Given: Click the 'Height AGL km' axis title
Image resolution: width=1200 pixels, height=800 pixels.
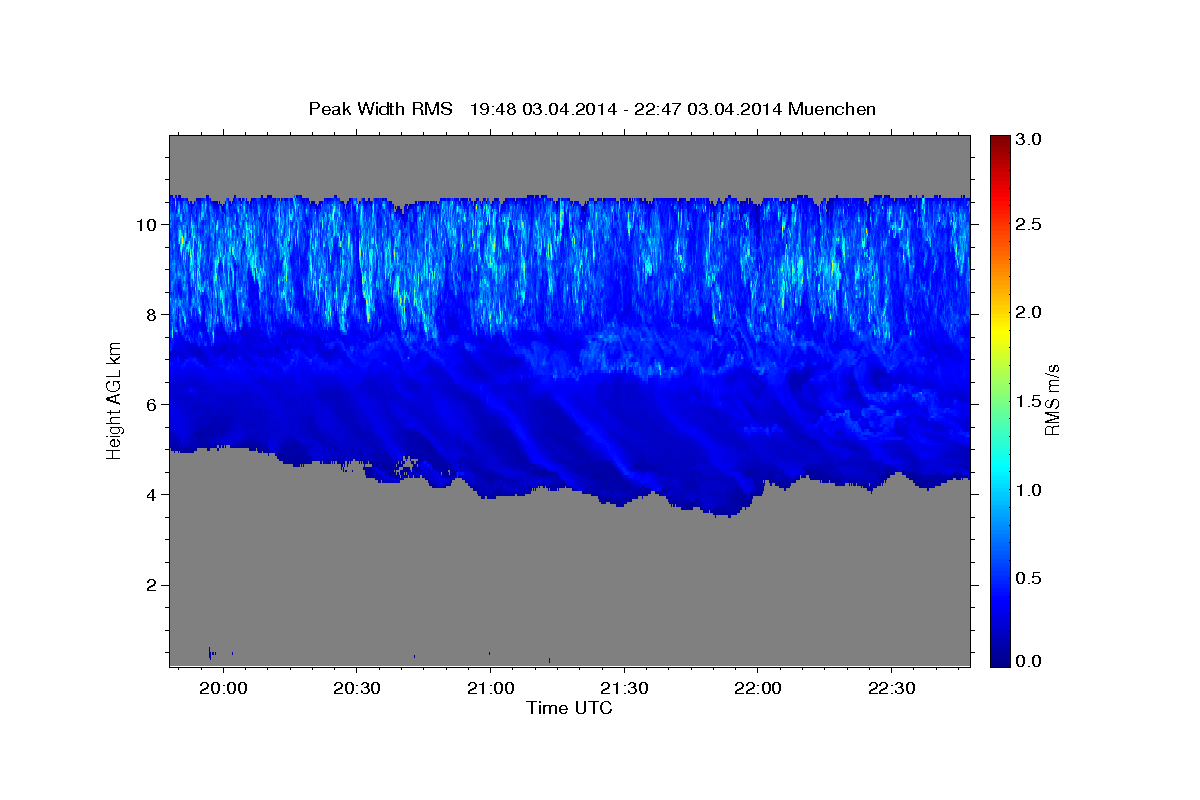Looking at the screenshot, I should click(x=114, y=399).
